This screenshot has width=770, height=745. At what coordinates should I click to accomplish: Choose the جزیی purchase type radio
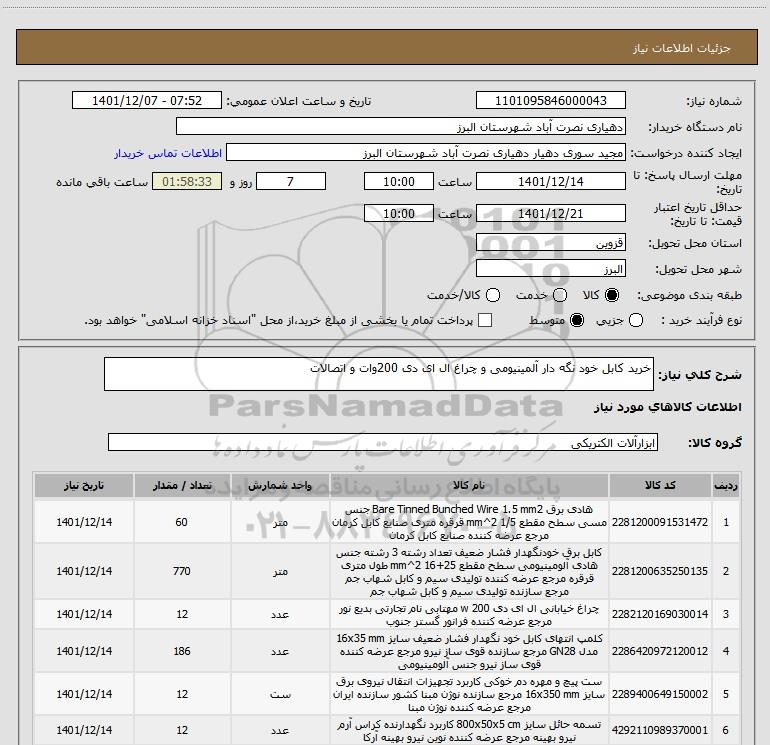point(635,320)
